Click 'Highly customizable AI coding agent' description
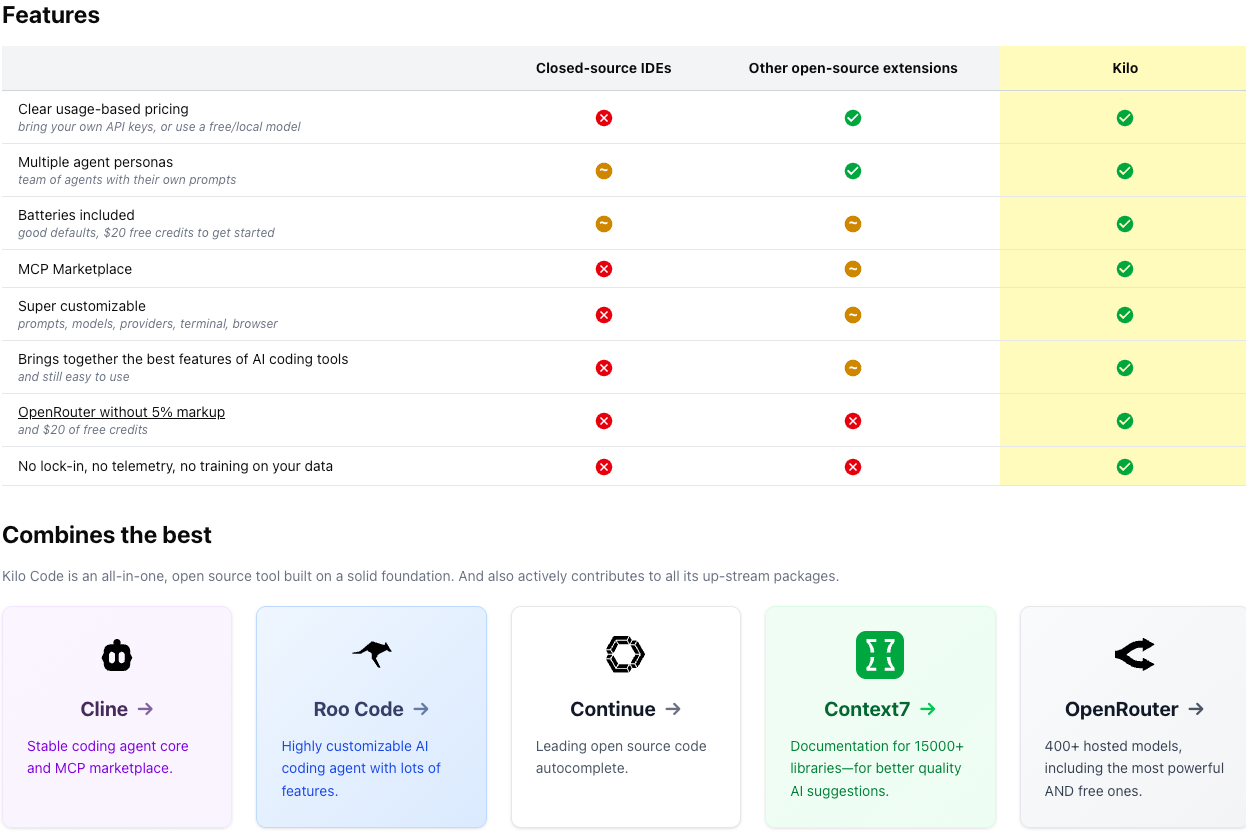 [x=361, y=768]
